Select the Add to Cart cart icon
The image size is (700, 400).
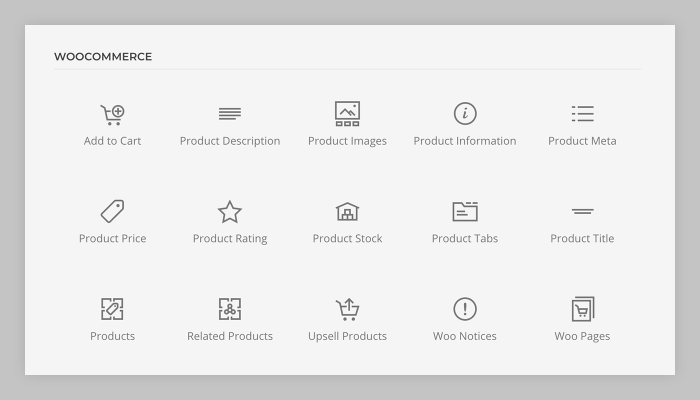112,114
